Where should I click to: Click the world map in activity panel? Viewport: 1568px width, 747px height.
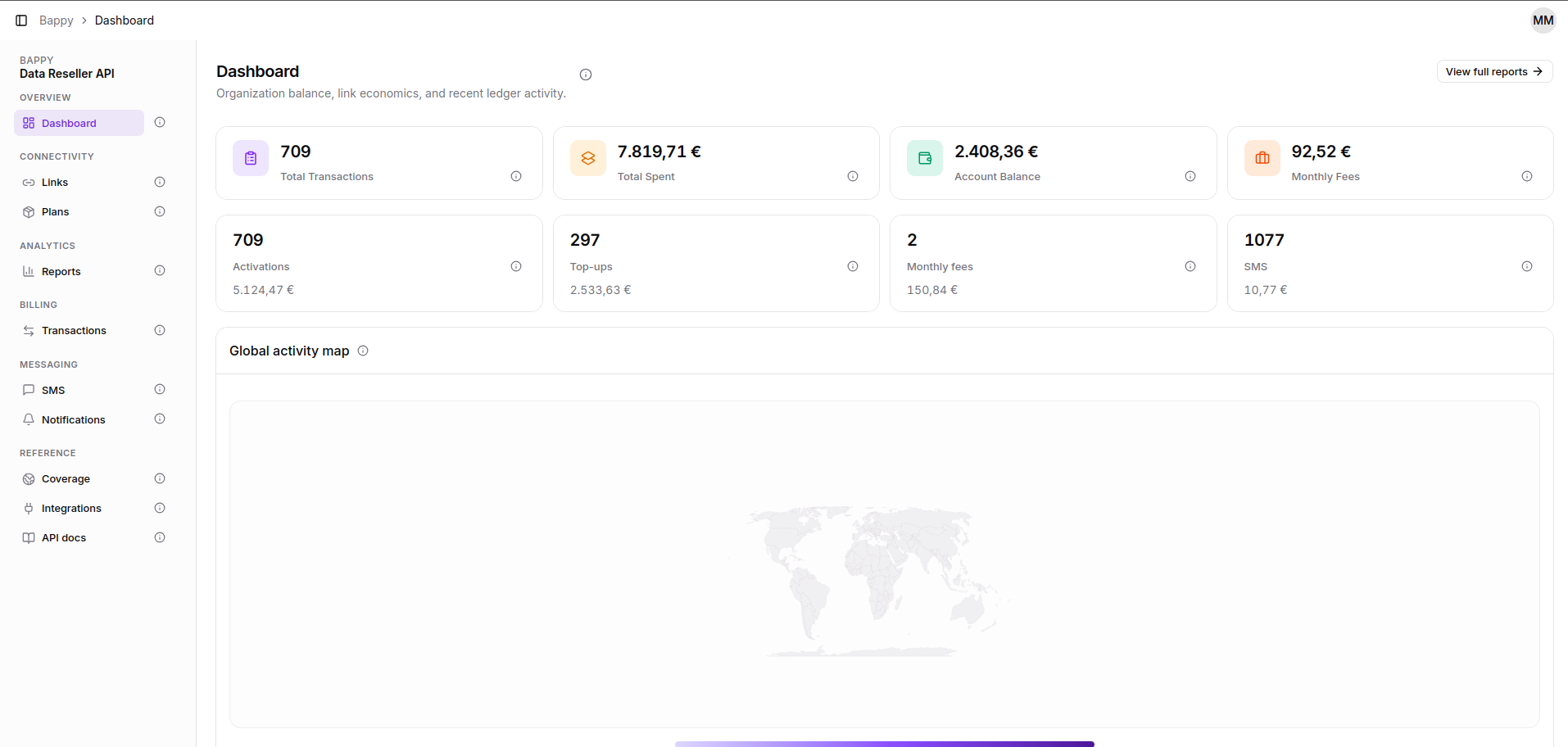[870, 581]
